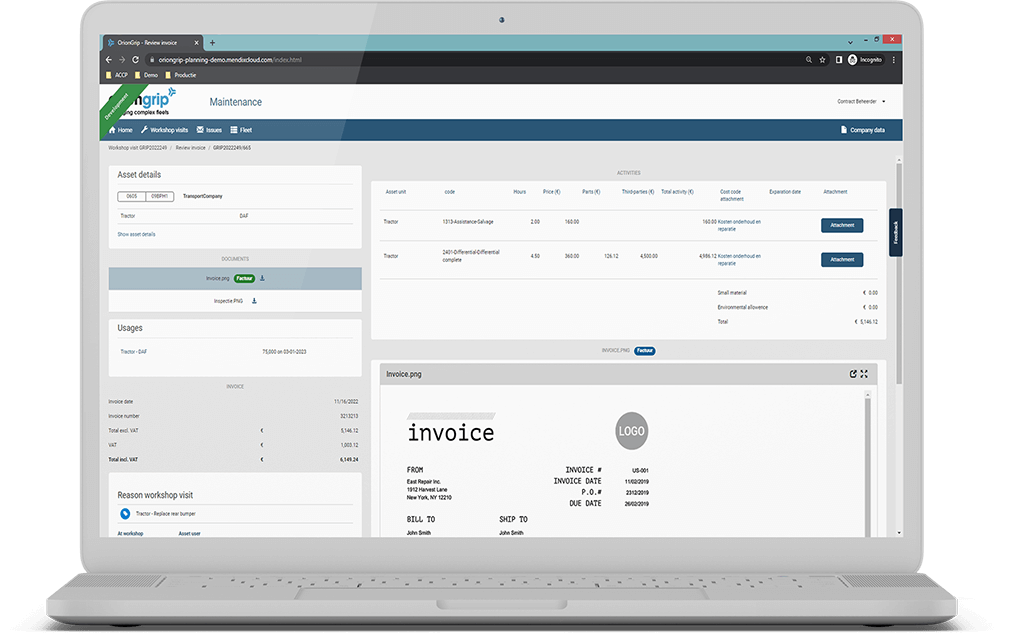
Task: Select the Home icon in navigation bar
Action: point(112,130)
